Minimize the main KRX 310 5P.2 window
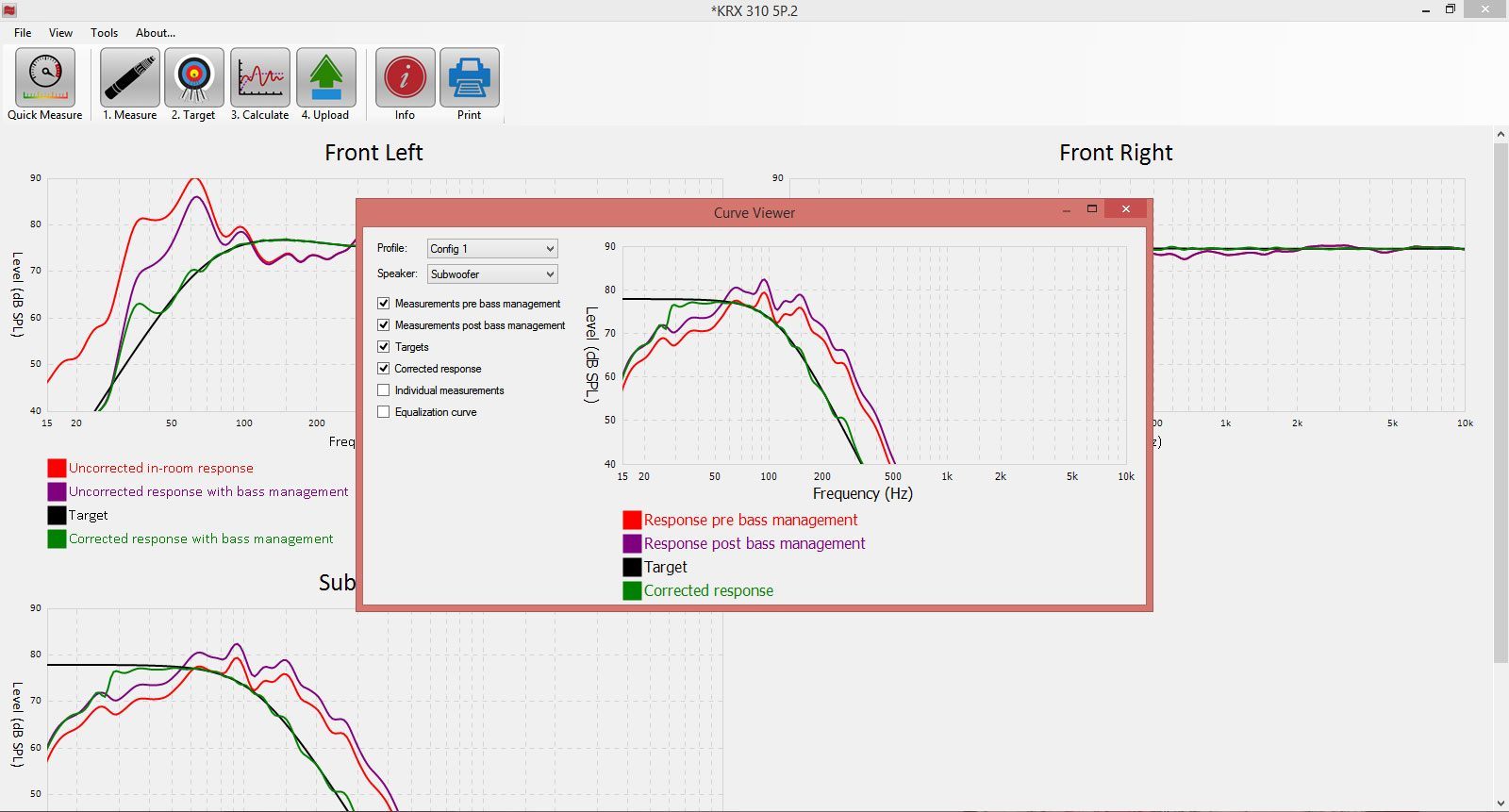 (1425, 9)
